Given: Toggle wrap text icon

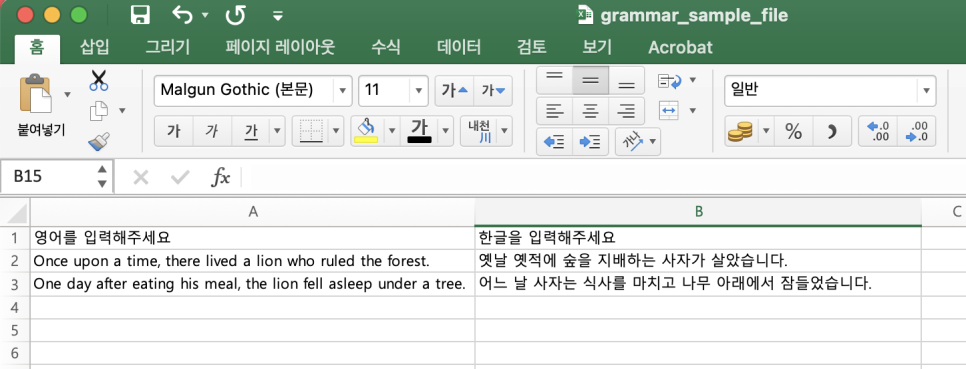Looking at the screenshot, I should [x=670, y=81].
